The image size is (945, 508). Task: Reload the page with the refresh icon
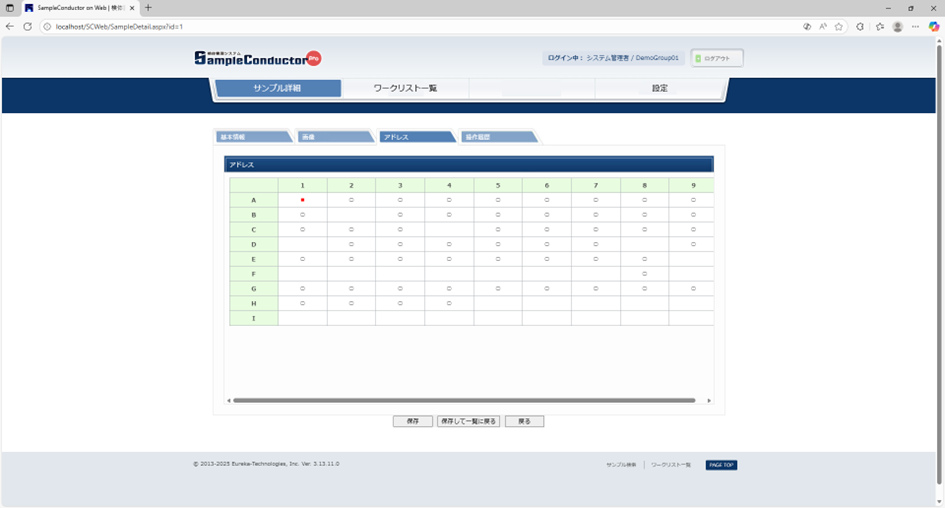[27, 26]
